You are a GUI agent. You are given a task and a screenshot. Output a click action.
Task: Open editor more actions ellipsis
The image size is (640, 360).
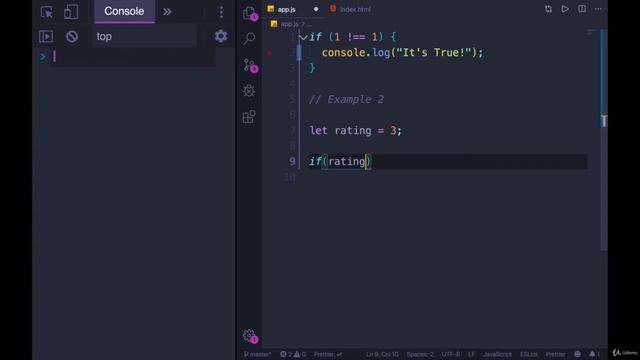(598, 9)
